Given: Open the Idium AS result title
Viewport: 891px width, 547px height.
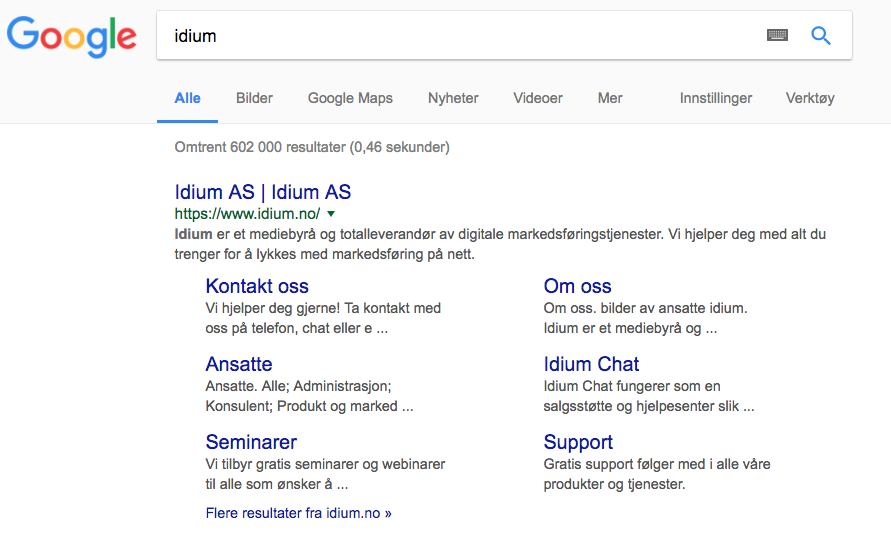Looking at the screenshot, I should click(263, 192).
